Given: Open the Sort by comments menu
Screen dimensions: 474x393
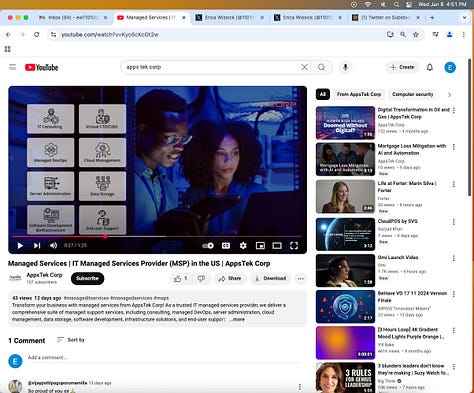Looking at the screenshot, I should pos(71,340).
